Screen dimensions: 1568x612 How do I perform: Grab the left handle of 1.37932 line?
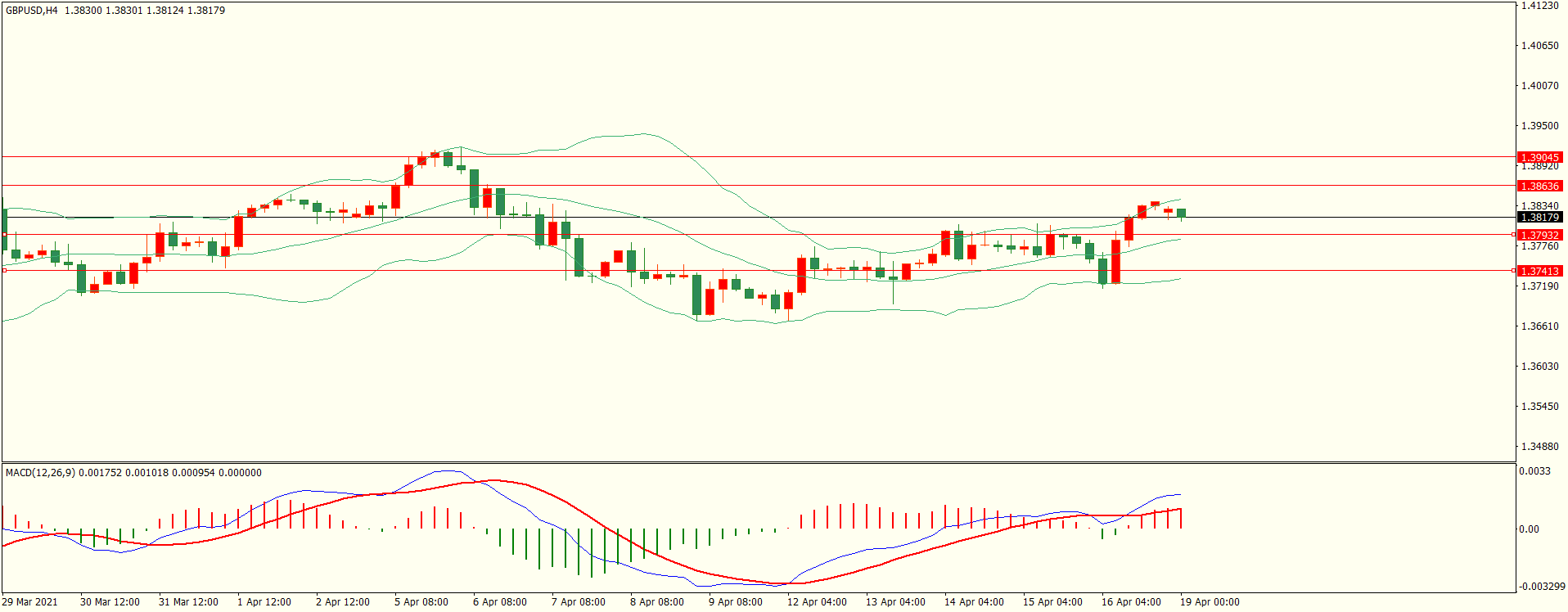tap(4, 234)
